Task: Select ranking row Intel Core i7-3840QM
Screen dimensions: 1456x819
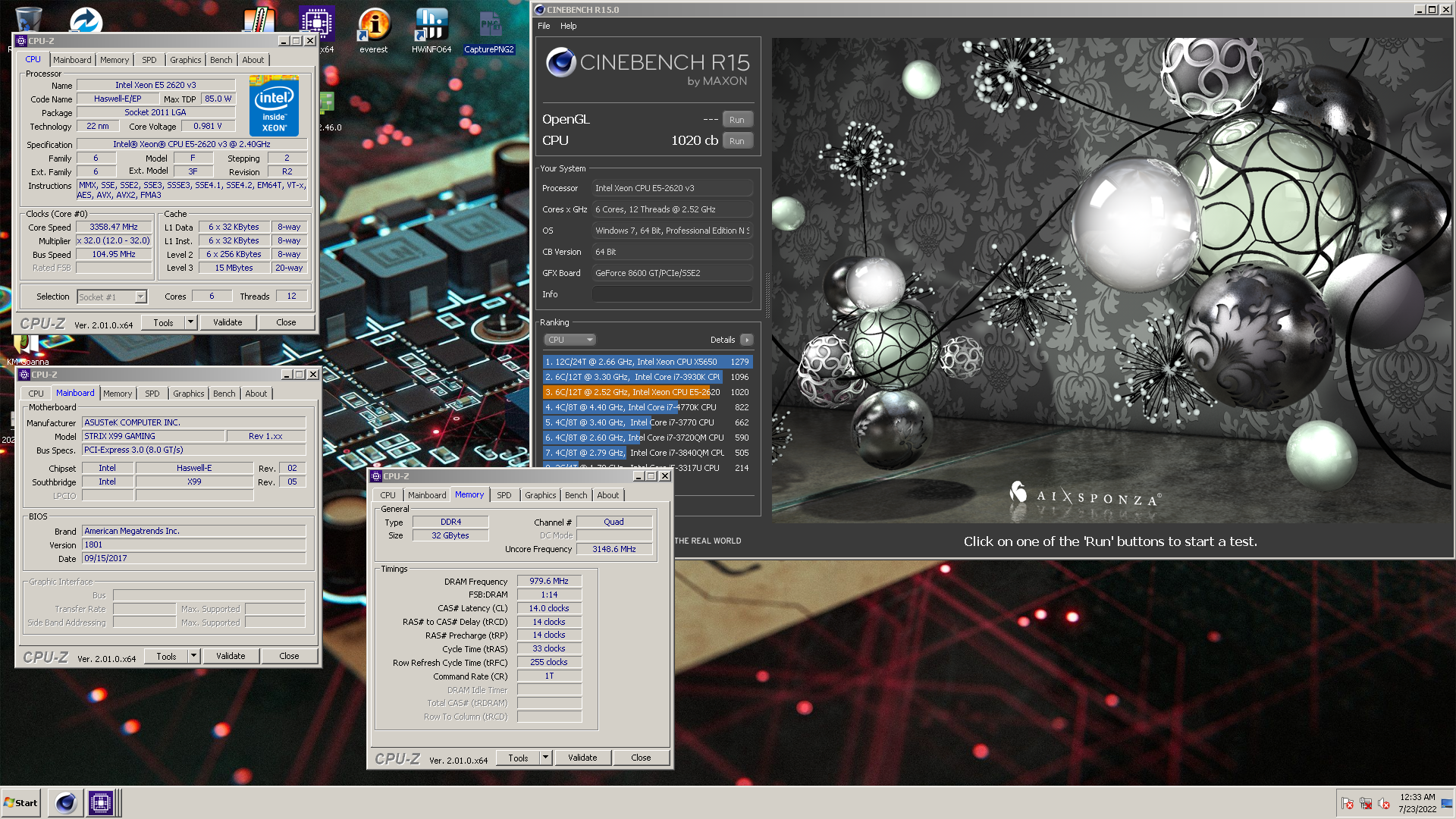Action: pos(648,453)
